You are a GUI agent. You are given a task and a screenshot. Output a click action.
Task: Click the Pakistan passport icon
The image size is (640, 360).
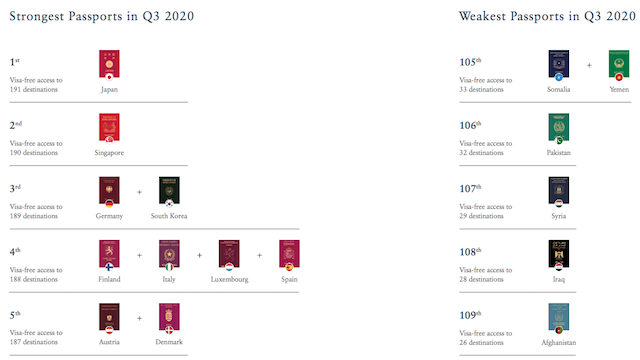(559, 128)
